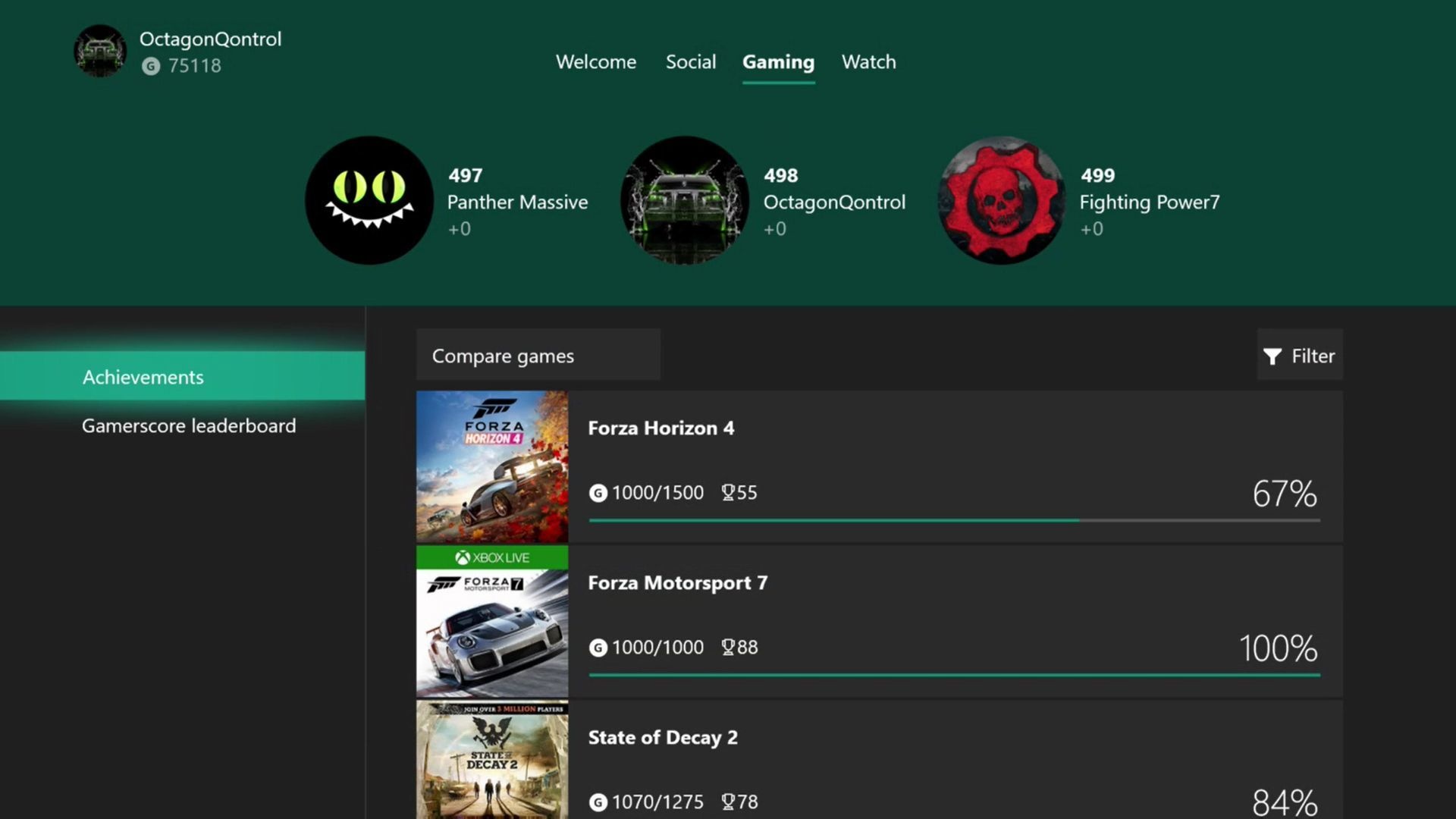Viewport: 1456px width, 819px height.
Task: Select Achievements in the side menu
Action: point(182,376)
